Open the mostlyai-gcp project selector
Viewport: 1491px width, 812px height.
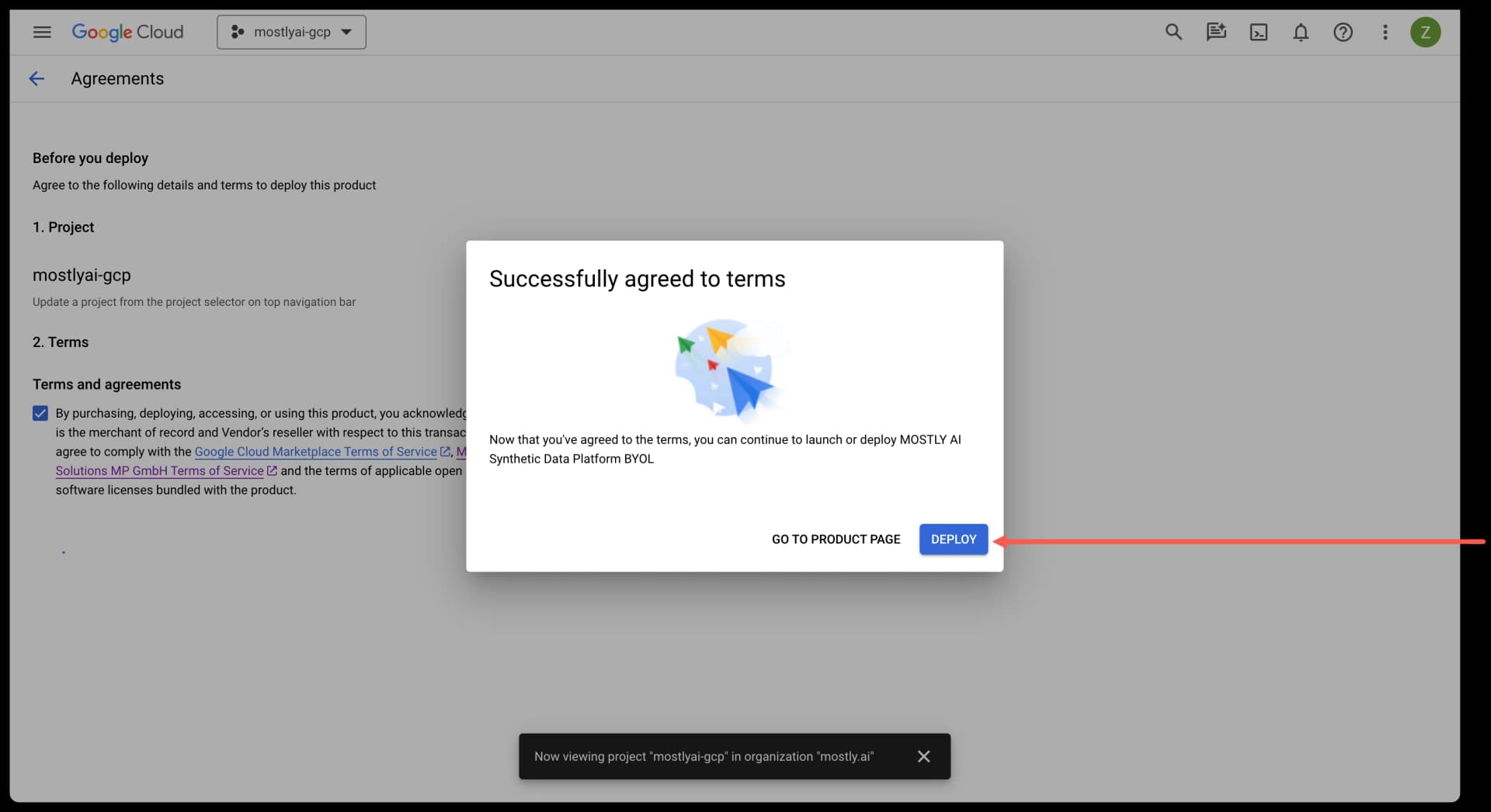click(x=291, y=32)
